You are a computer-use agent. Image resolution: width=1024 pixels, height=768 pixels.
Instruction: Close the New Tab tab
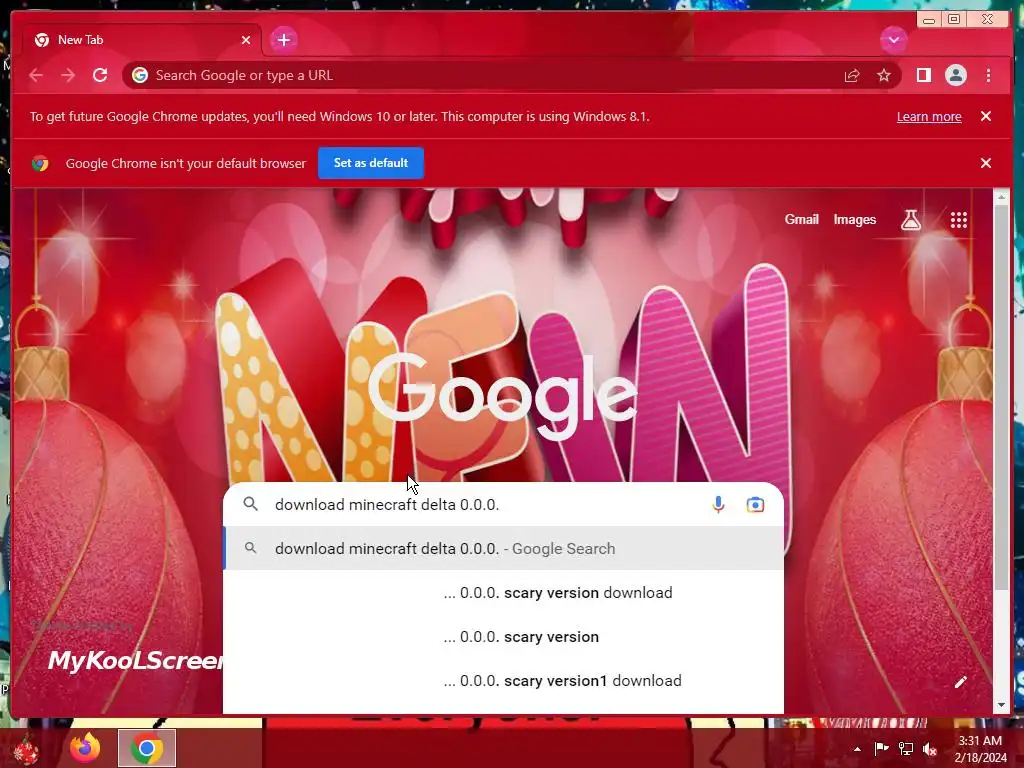[246, 40]
